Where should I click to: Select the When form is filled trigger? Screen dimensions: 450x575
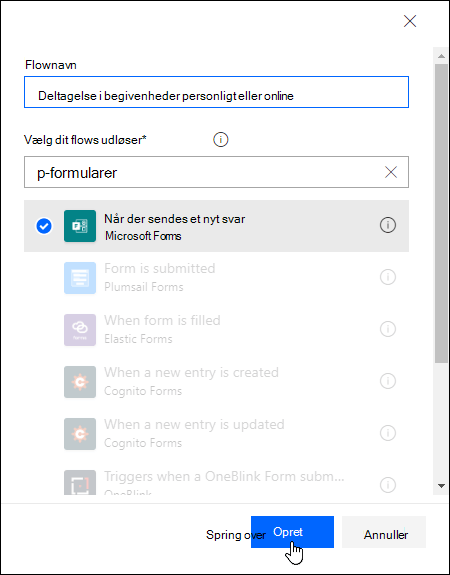(216, 330)
